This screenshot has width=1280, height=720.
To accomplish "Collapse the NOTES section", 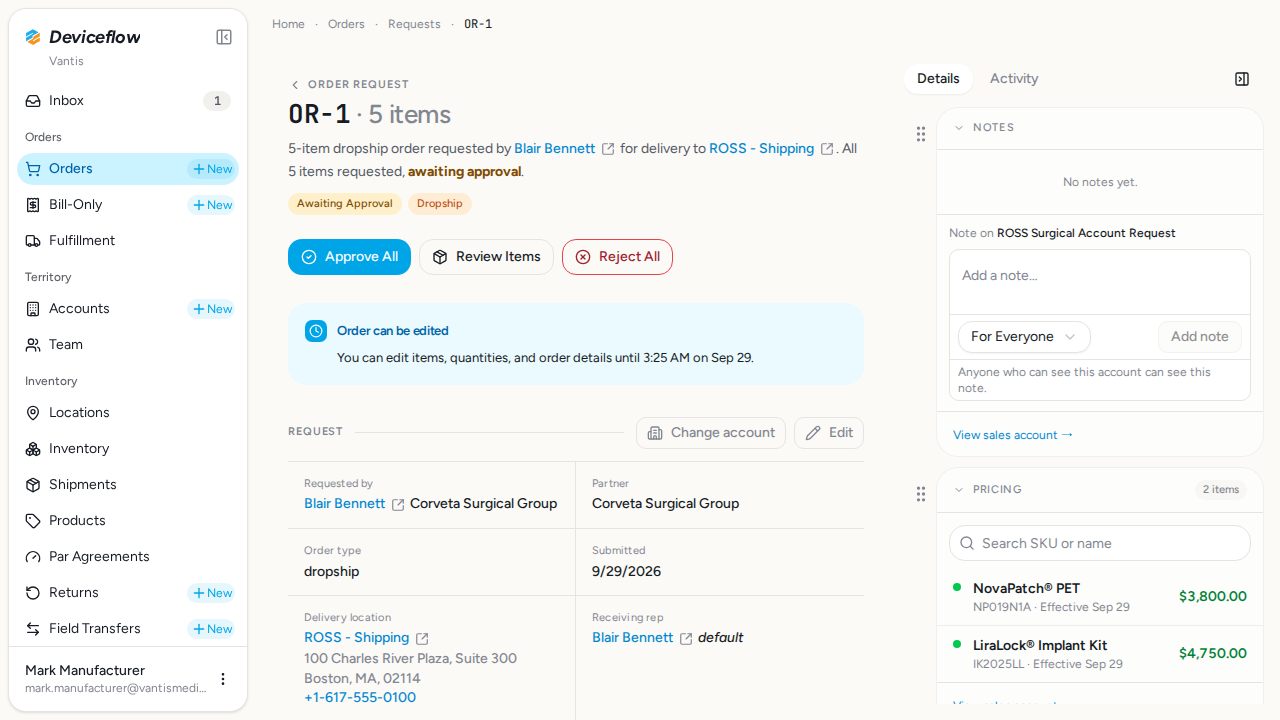I will (x=959, y=128).
